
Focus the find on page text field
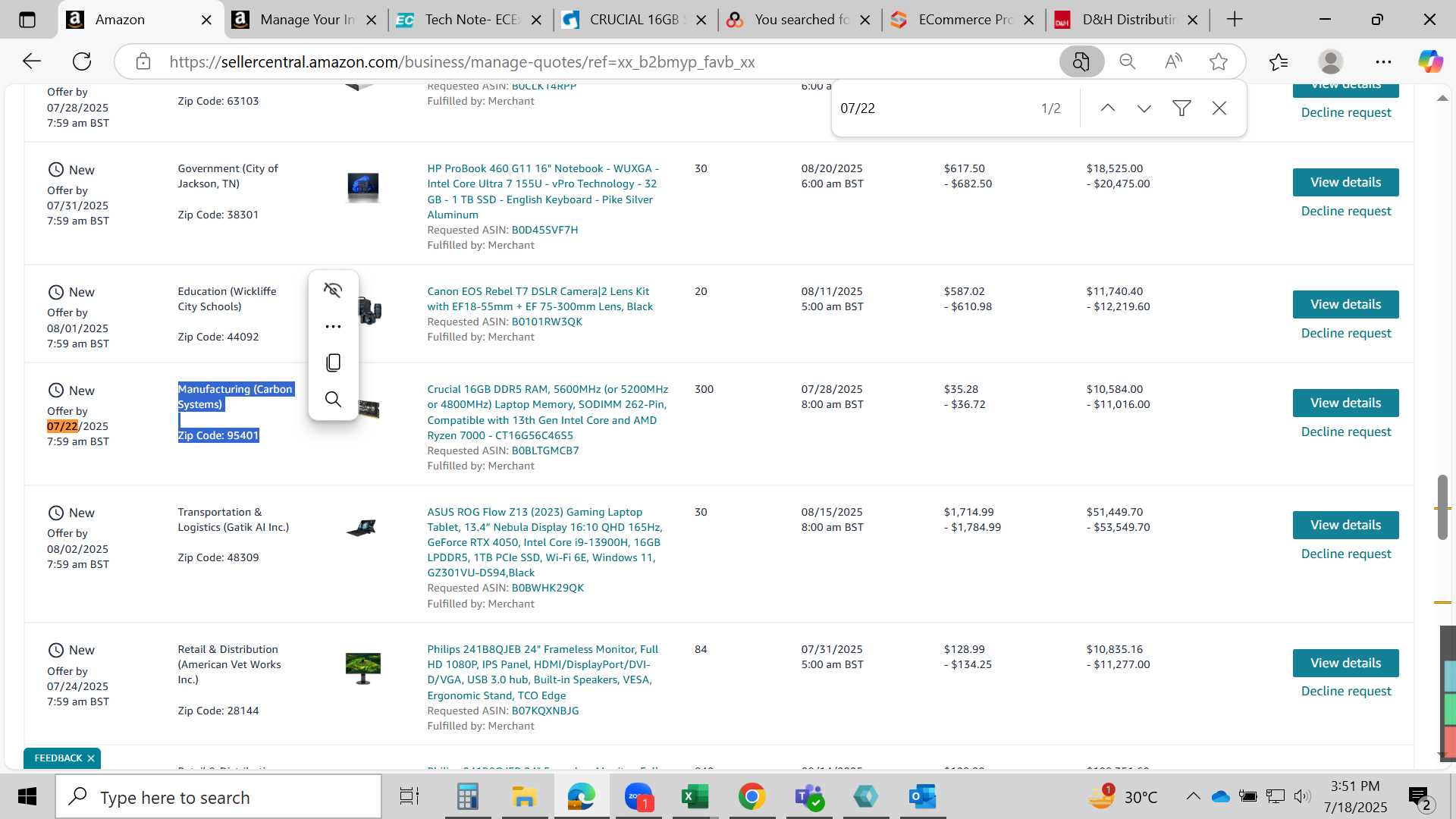pos(933,108)
